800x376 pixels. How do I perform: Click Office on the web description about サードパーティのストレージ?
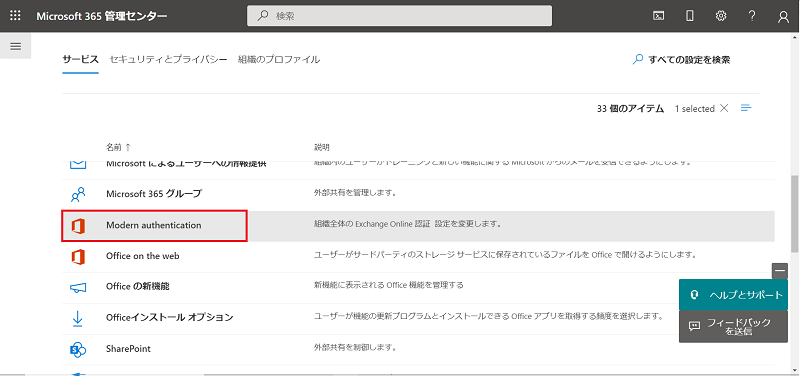point(505,254)
